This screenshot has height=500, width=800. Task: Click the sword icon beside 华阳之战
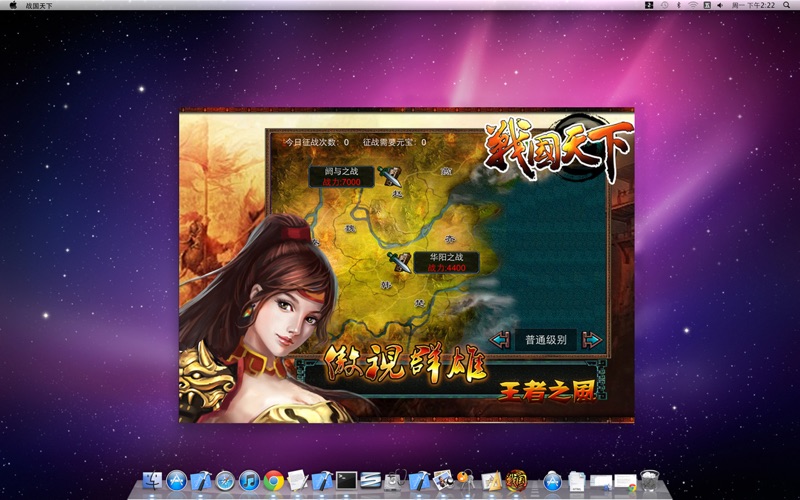[399, 262]
